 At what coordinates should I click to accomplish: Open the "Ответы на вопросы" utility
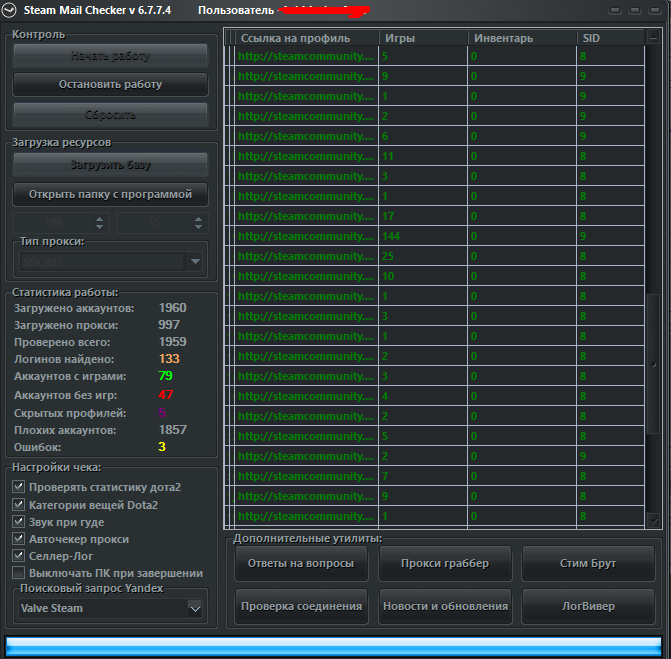(x=299, y=563)
